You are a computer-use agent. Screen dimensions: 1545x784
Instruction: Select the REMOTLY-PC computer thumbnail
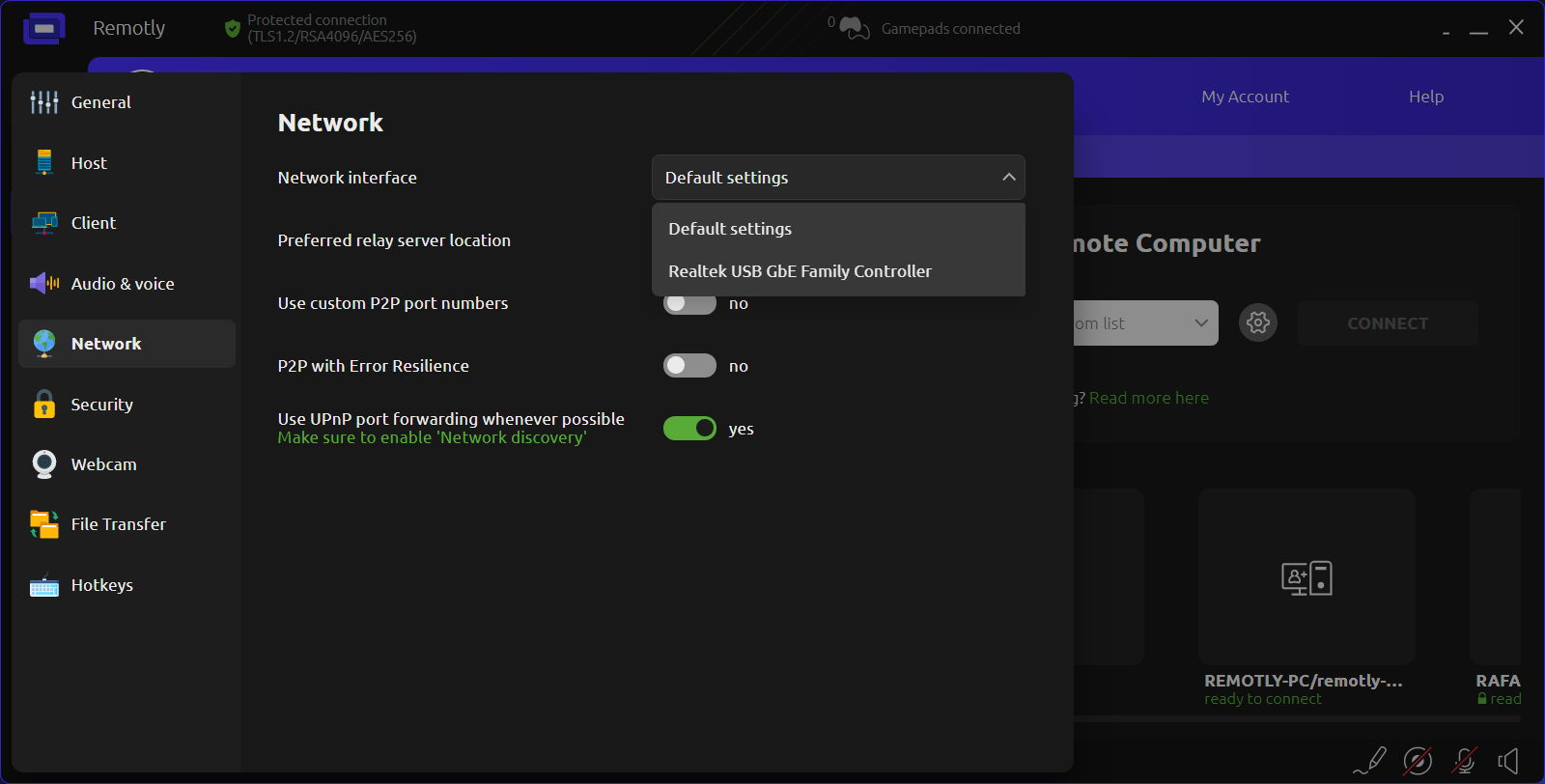pyautogui.click(x=1306, y=577)
